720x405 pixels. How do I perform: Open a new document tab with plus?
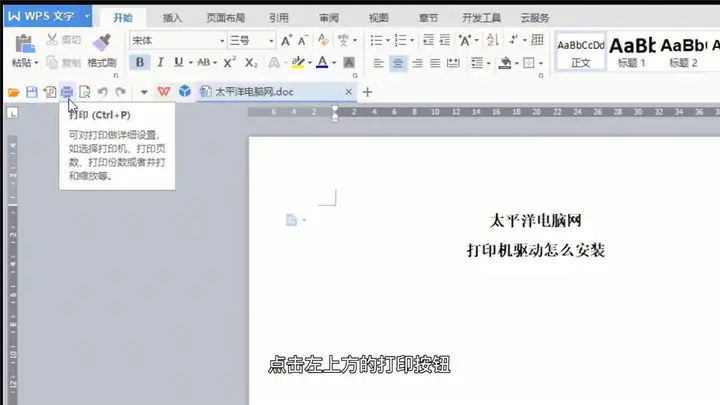point(367,92)
